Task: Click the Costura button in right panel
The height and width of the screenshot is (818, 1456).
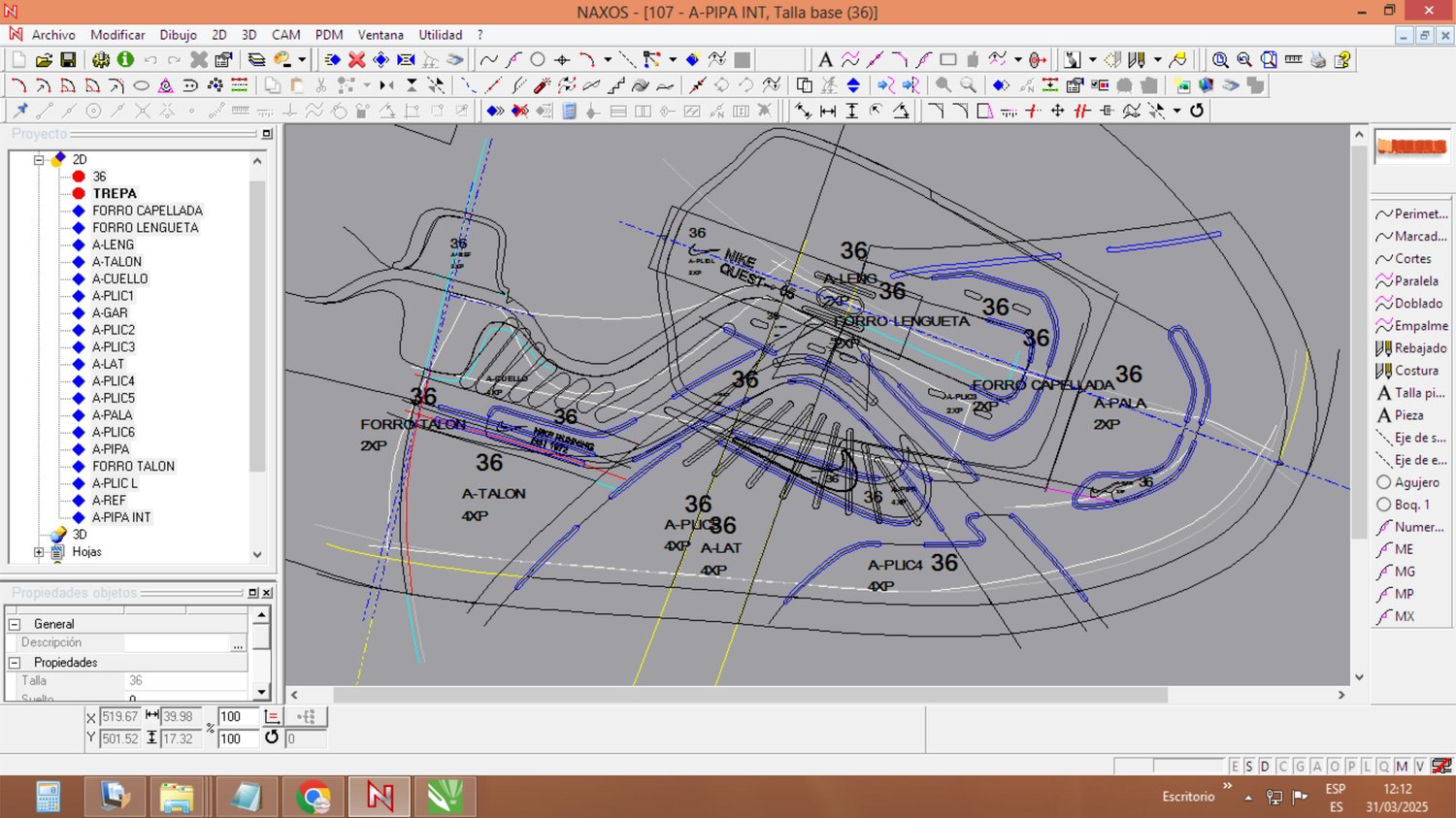Action: [x=1410, y=371]
